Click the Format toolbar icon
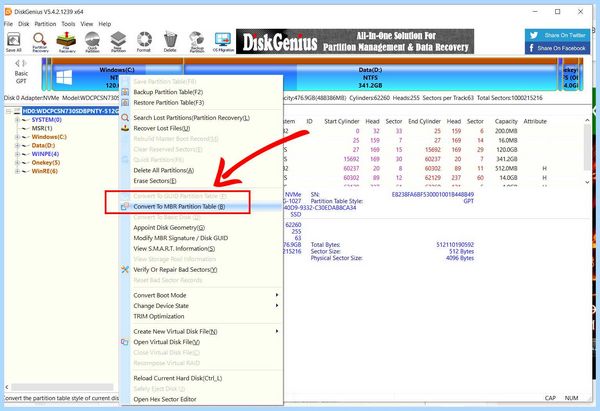 (144, 41)
